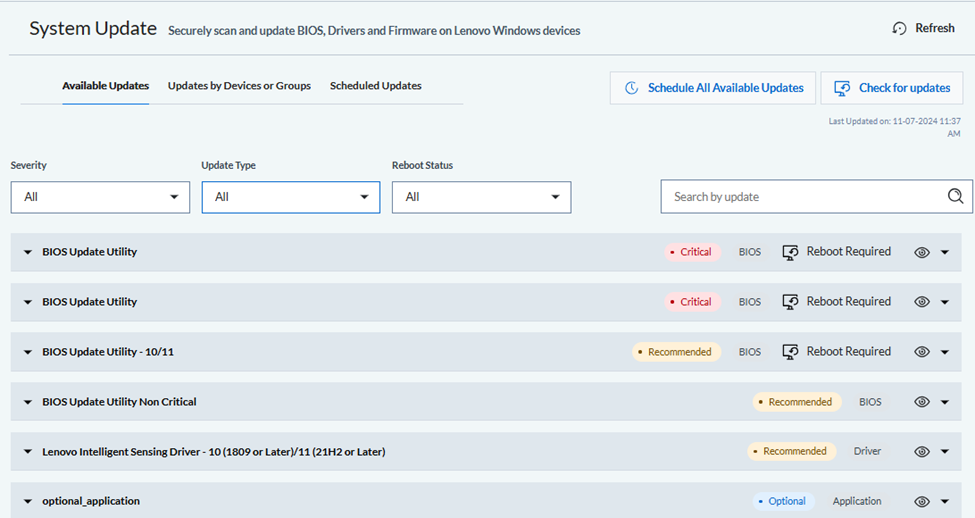Expand BIOS Update Utility Non Critical left arrow
The width and height of the screenshot is (975, 518).
27,402
